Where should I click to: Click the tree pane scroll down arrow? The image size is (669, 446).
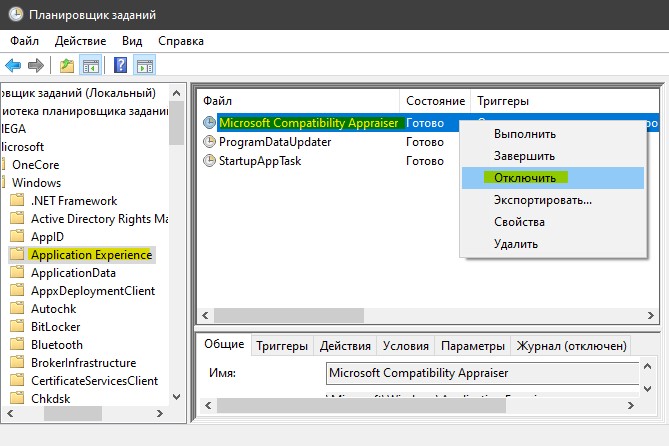pyautogui.click(x=177, y=397)
